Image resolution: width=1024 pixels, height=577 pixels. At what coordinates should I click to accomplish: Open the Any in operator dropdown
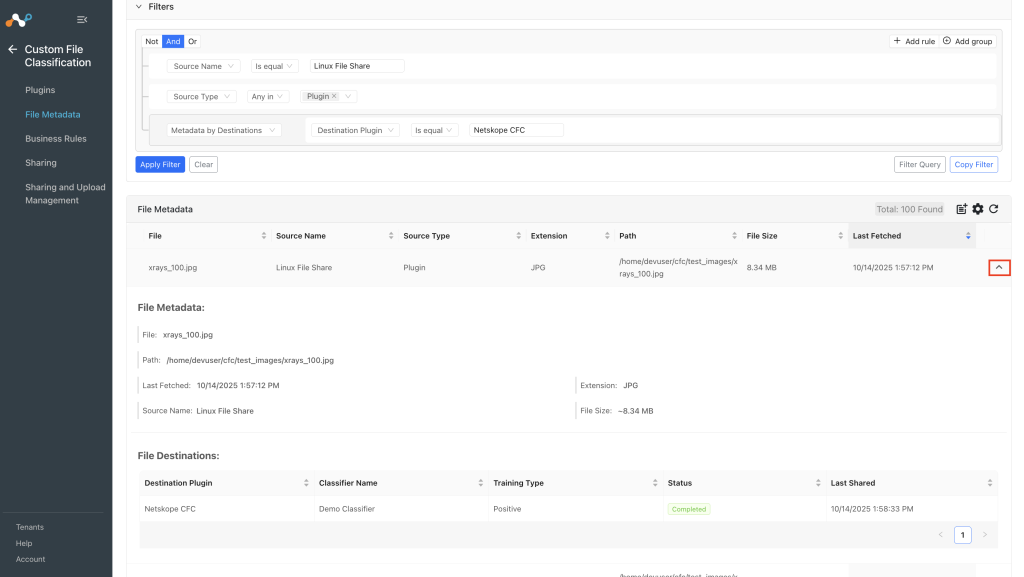click(x=267, y=97)
